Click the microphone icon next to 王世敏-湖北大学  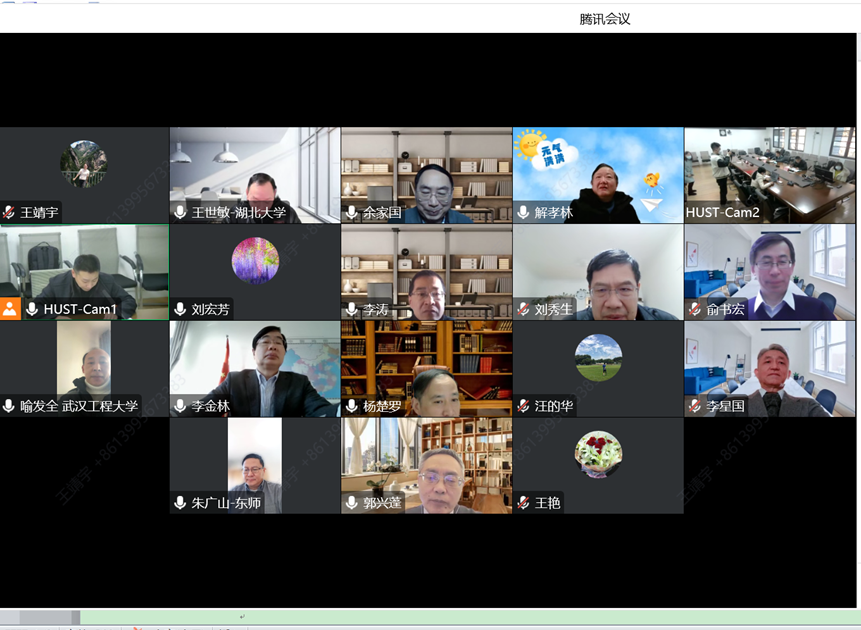[180, 212]
